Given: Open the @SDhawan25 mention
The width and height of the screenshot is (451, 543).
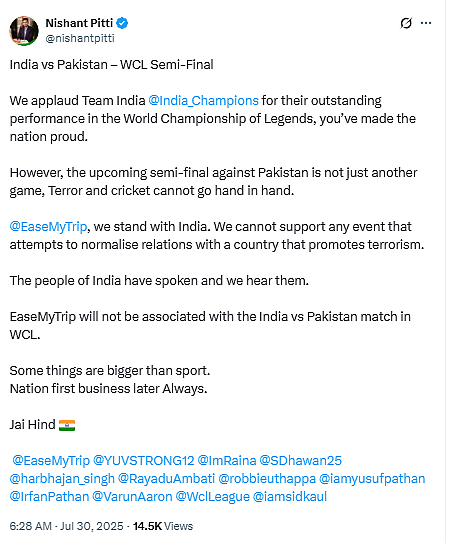Looking at the screenshot, I should (x=301, y=461).
